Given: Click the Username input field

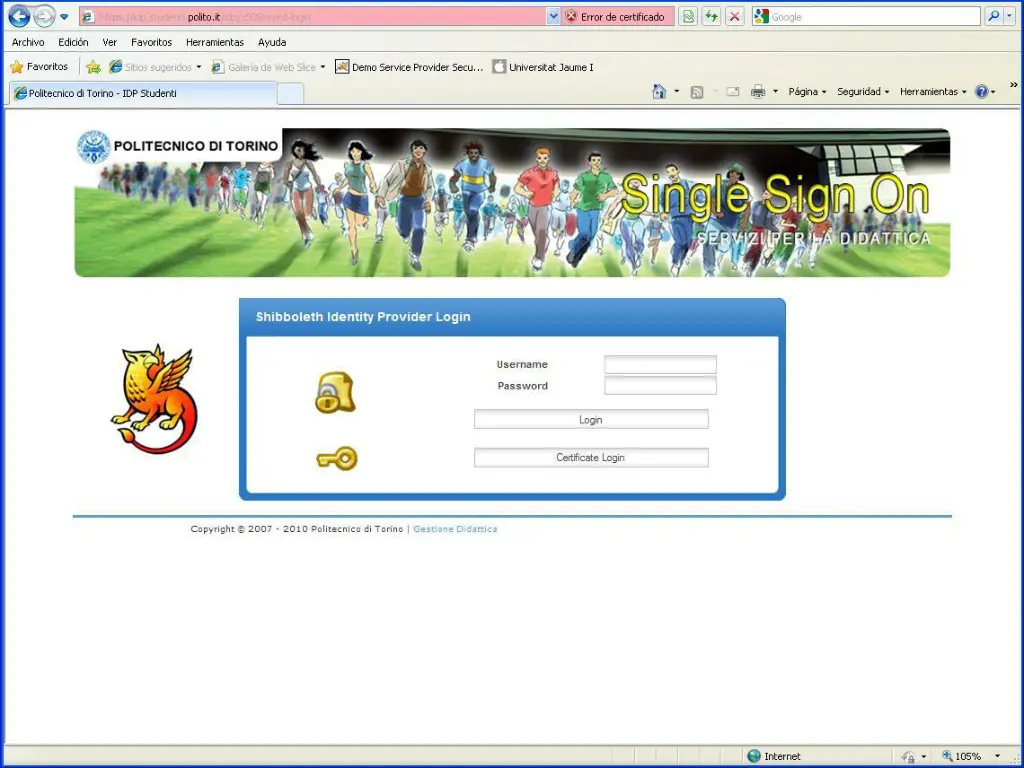Looking at the screenshot, I should coord(660,364).
